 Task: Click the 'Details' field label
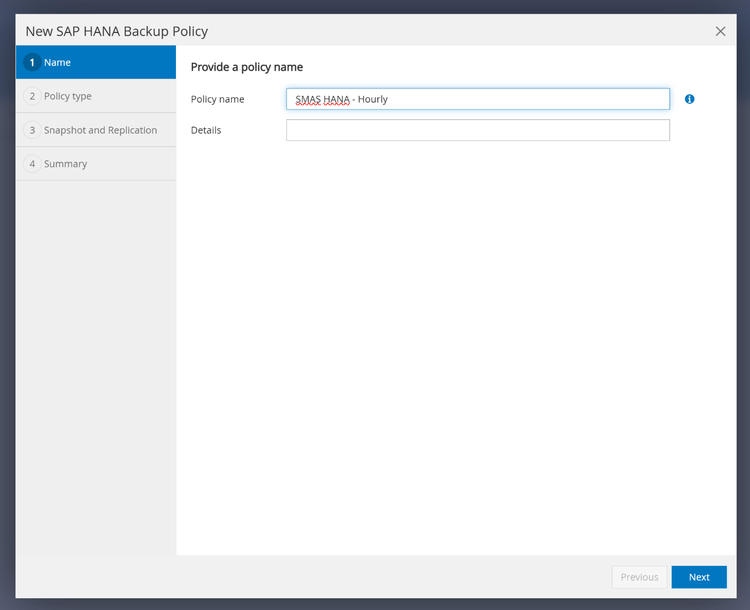click(206, 130)
